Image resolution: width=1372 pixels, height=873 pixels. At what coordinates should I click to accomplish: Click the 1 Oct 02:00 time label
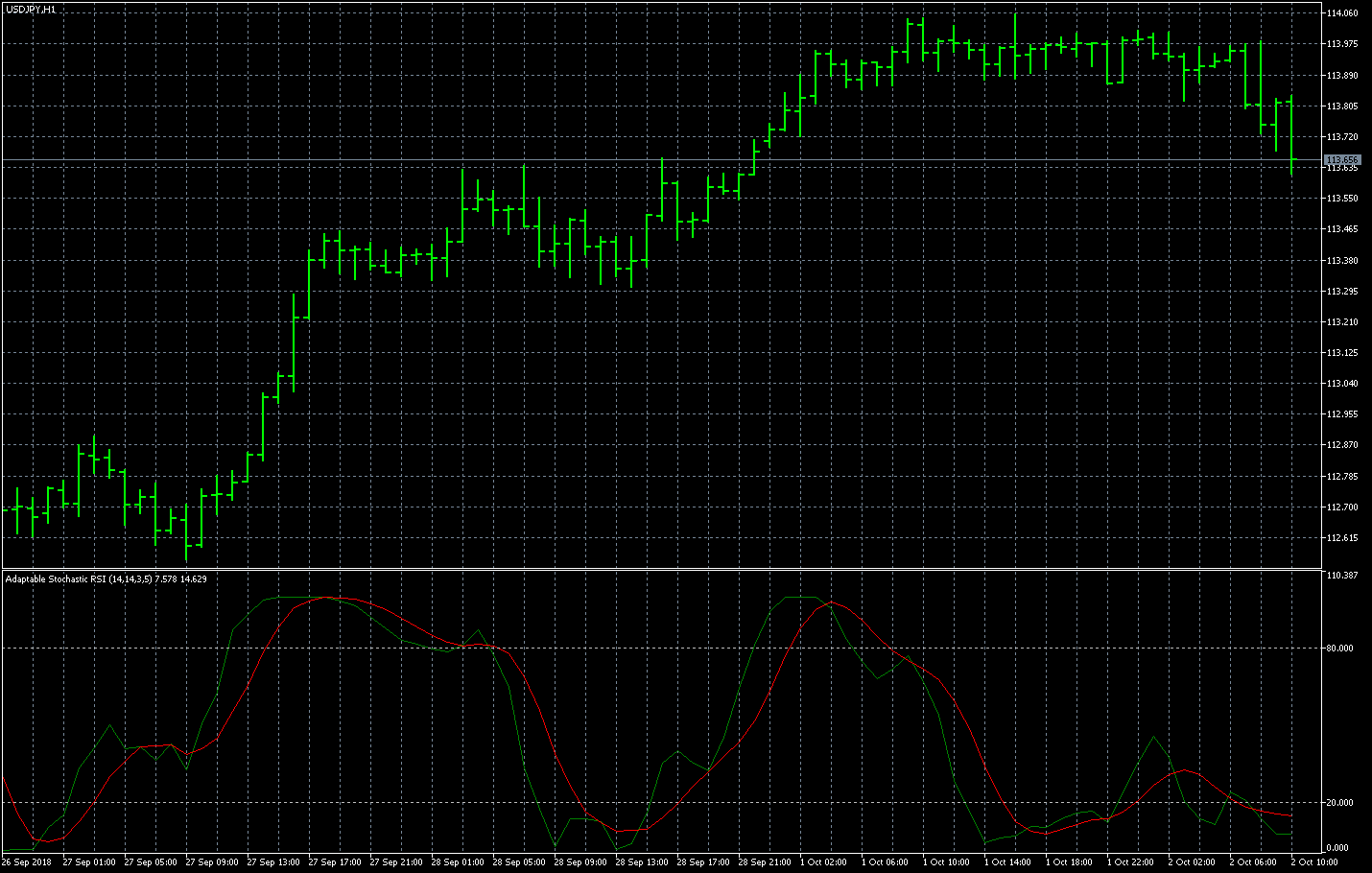(x=824, y=862)
